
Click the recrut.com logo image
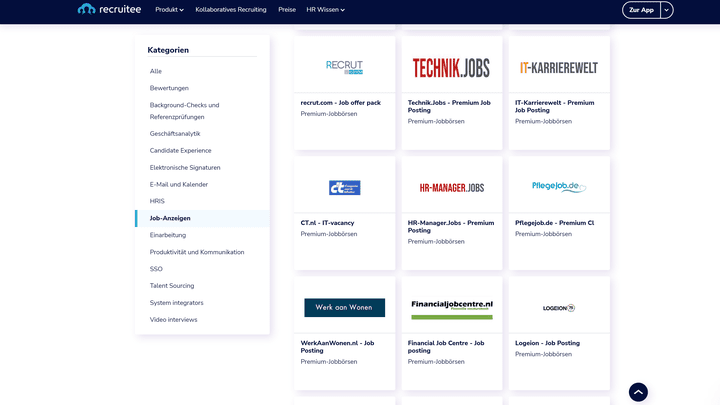344,67
